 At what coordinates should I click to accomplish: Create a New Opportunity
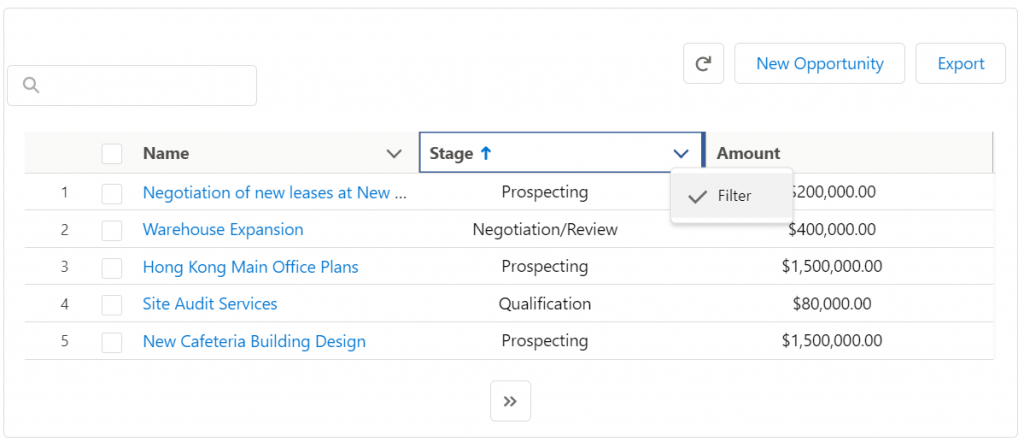tap(820, 63)
